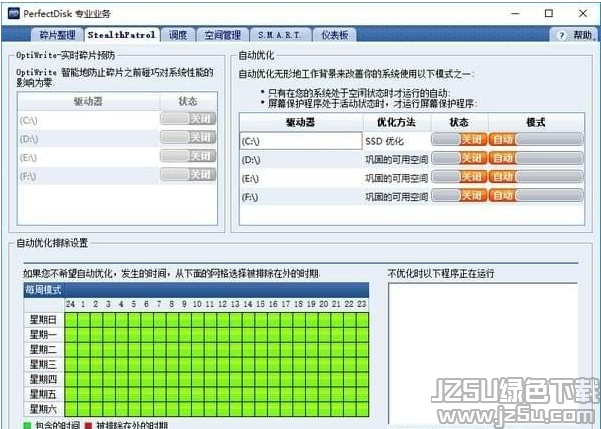Open the 调度 tab
Screen dimensions: 601x429
(x=178, y=35)
